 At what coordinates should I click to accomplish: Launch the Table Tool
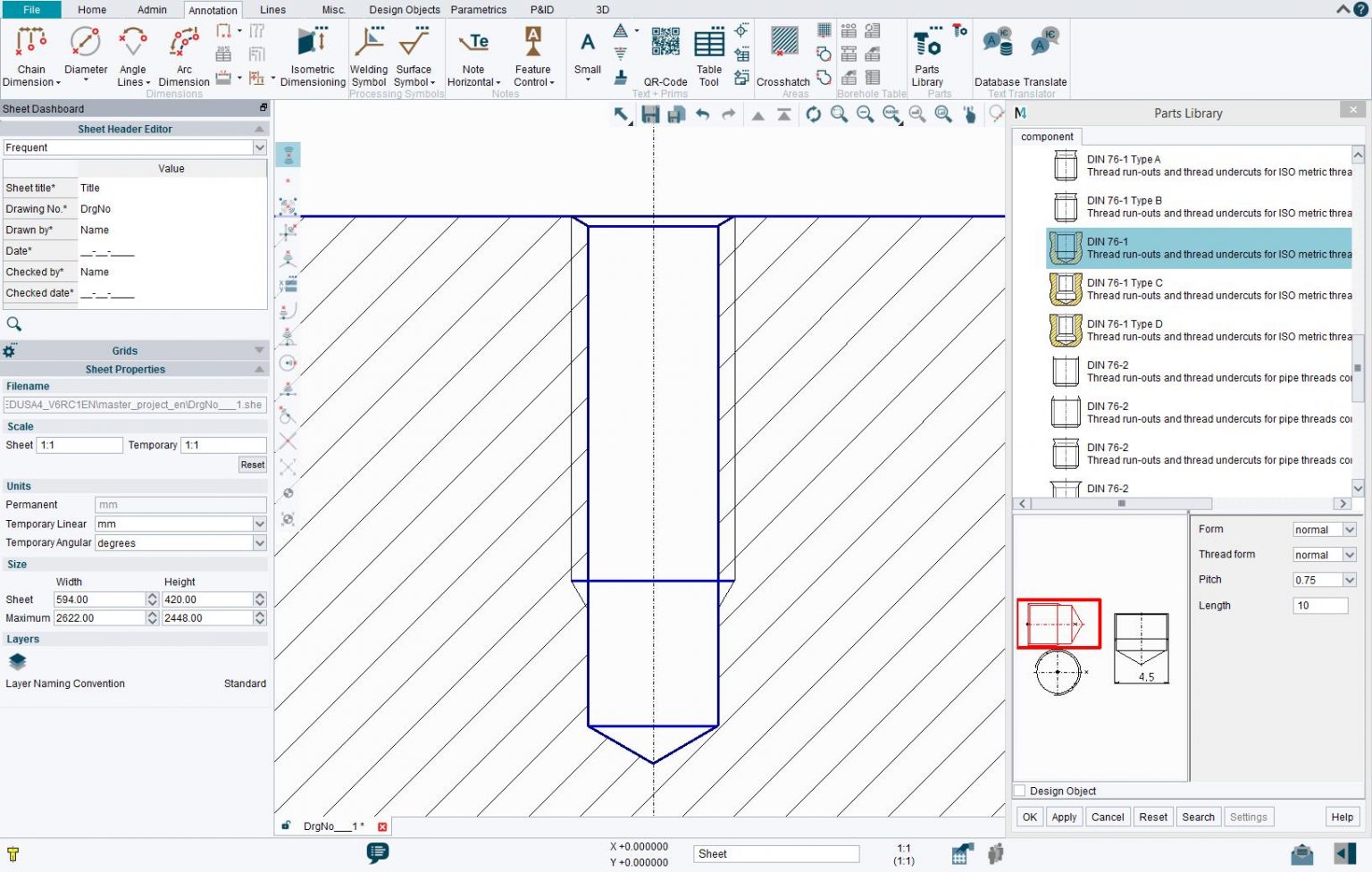[x=708, y=54]
